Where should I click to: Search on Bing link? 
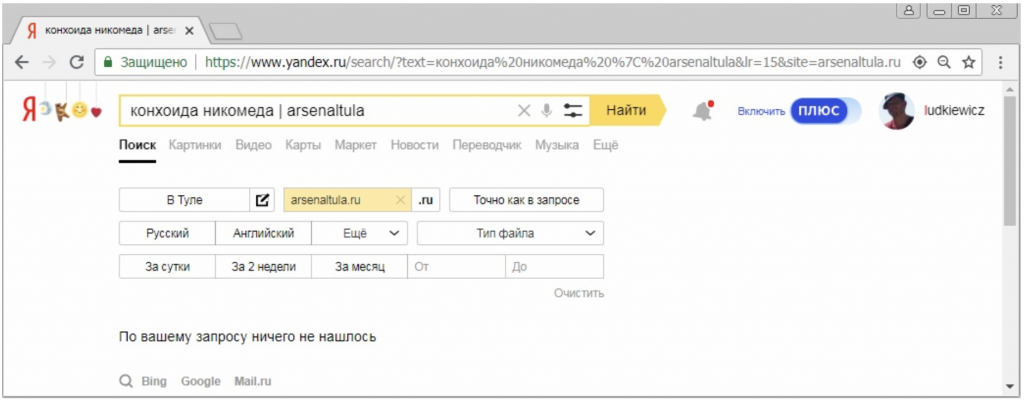[154, 381]
